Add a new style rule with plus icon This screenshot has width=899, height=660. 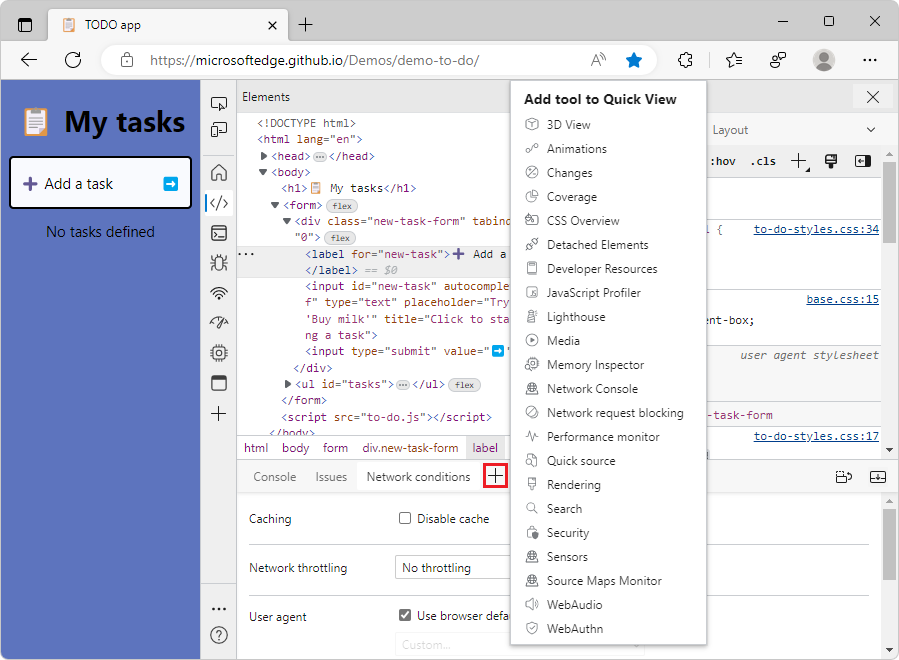(x=797, y=160)
